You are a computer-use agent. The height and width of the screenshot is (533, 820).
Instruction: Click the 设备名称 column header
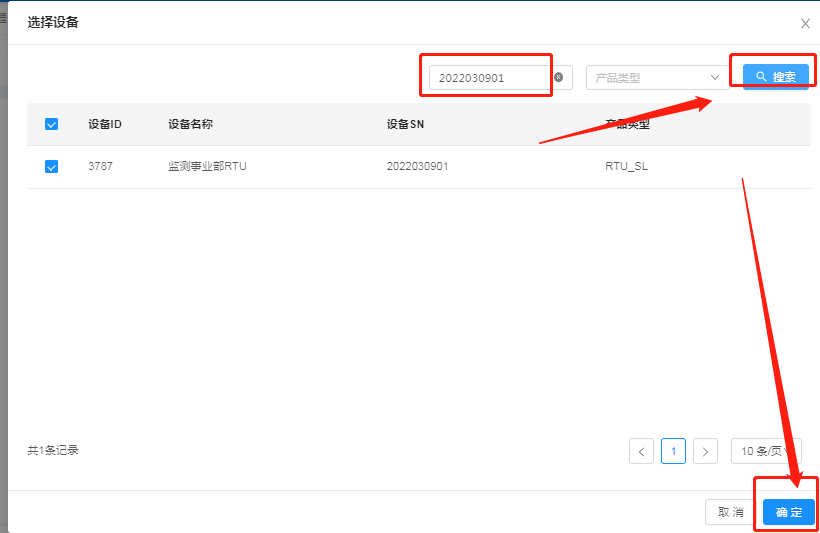(191, 124)
